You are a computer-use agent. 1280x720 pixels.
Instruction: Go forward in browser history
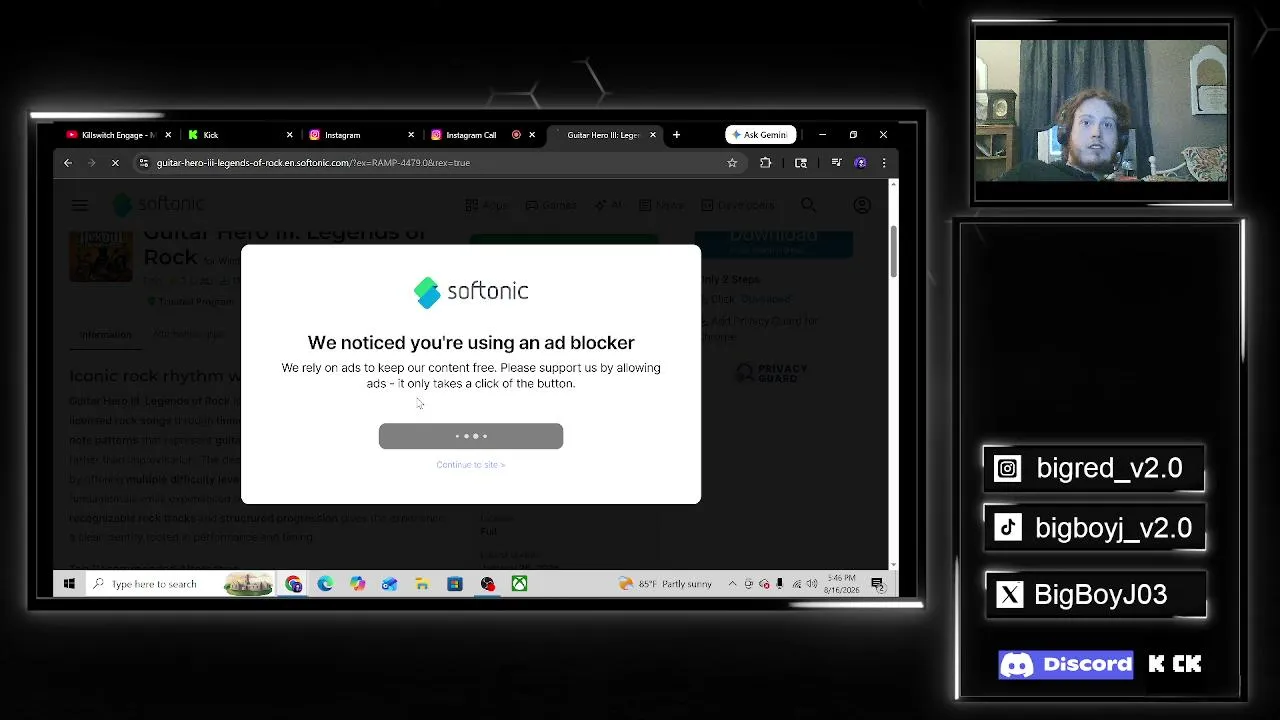91,163
